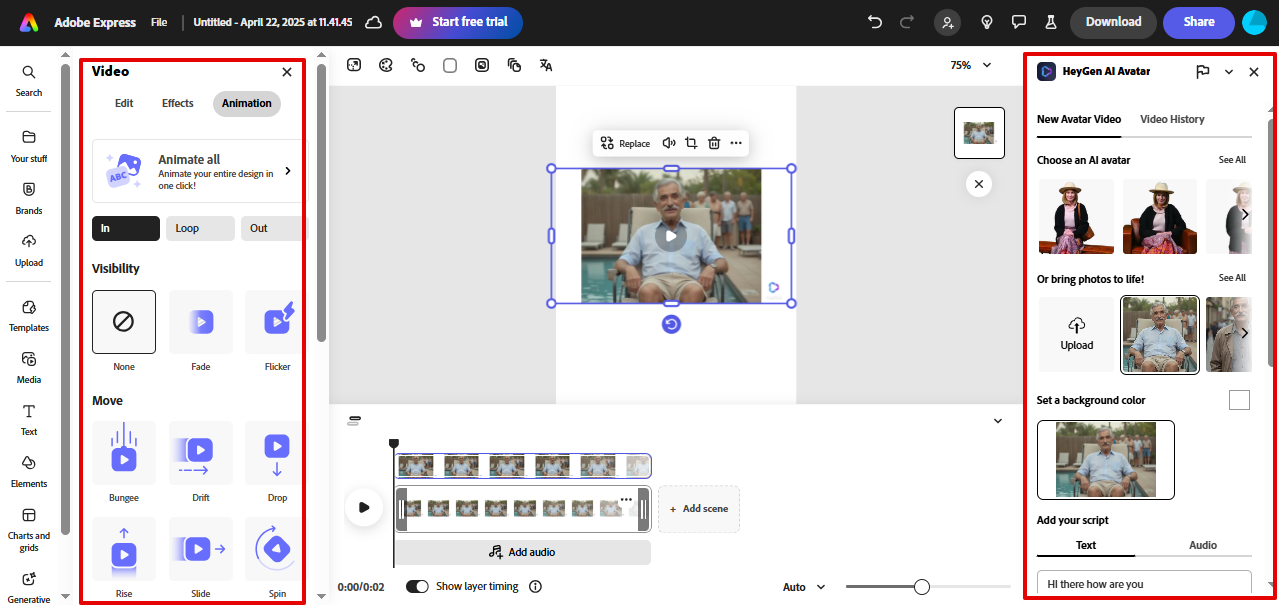This screenshot has width=1281, height=608.
Task: Open the background color swatch in HeyGen panel
Action: pos(1239,399)
